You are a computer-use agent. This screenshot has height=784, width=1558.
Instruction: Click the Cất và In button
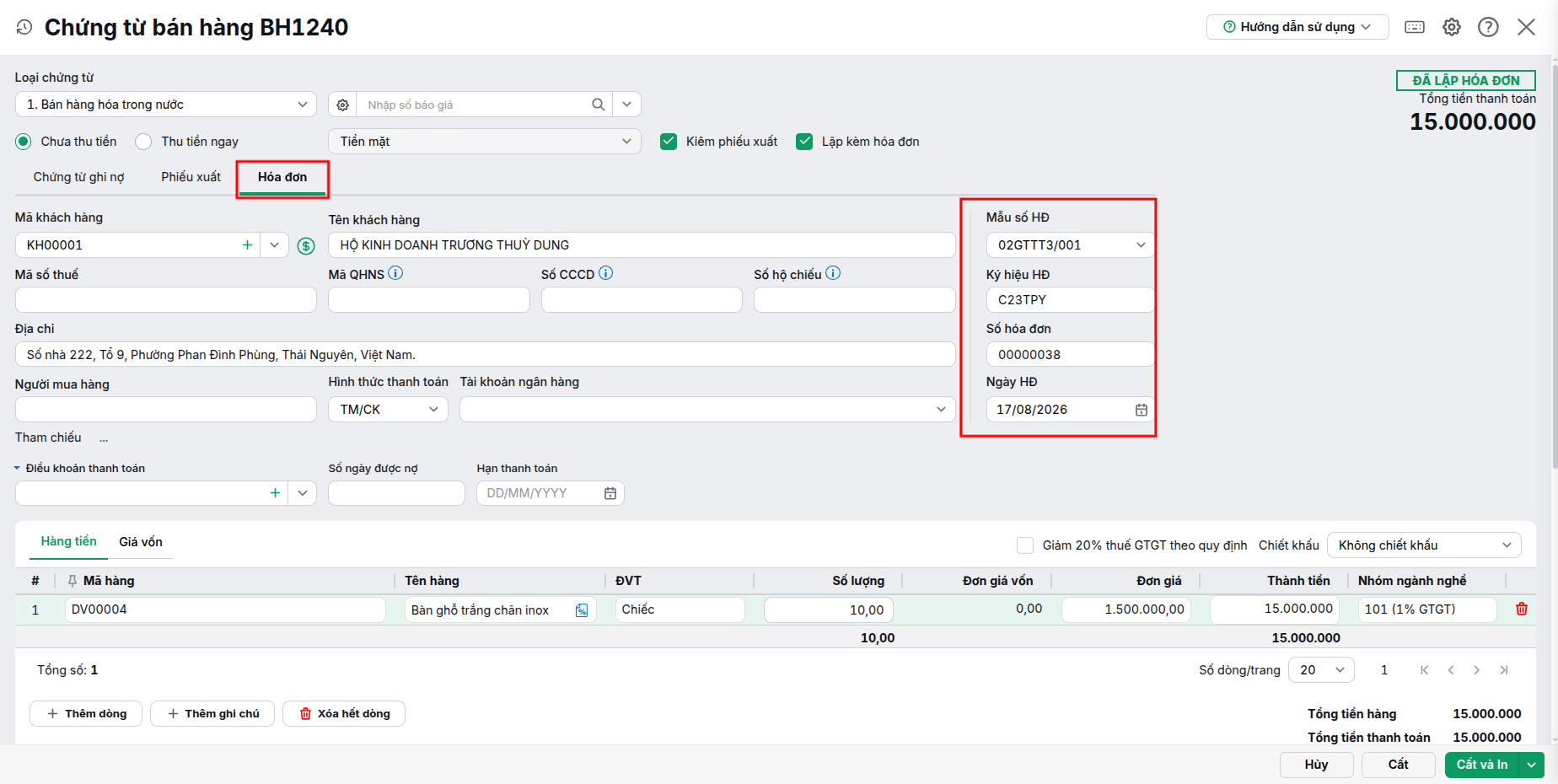click(1482, 765)
